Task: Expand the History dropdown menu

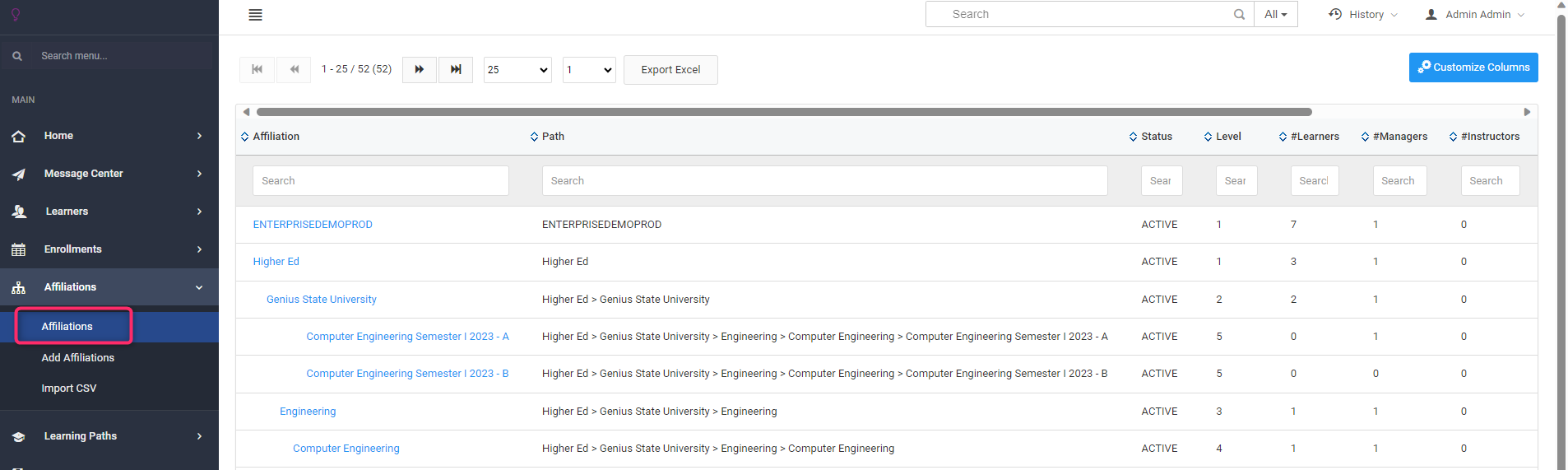Action: coord(1363,15)
